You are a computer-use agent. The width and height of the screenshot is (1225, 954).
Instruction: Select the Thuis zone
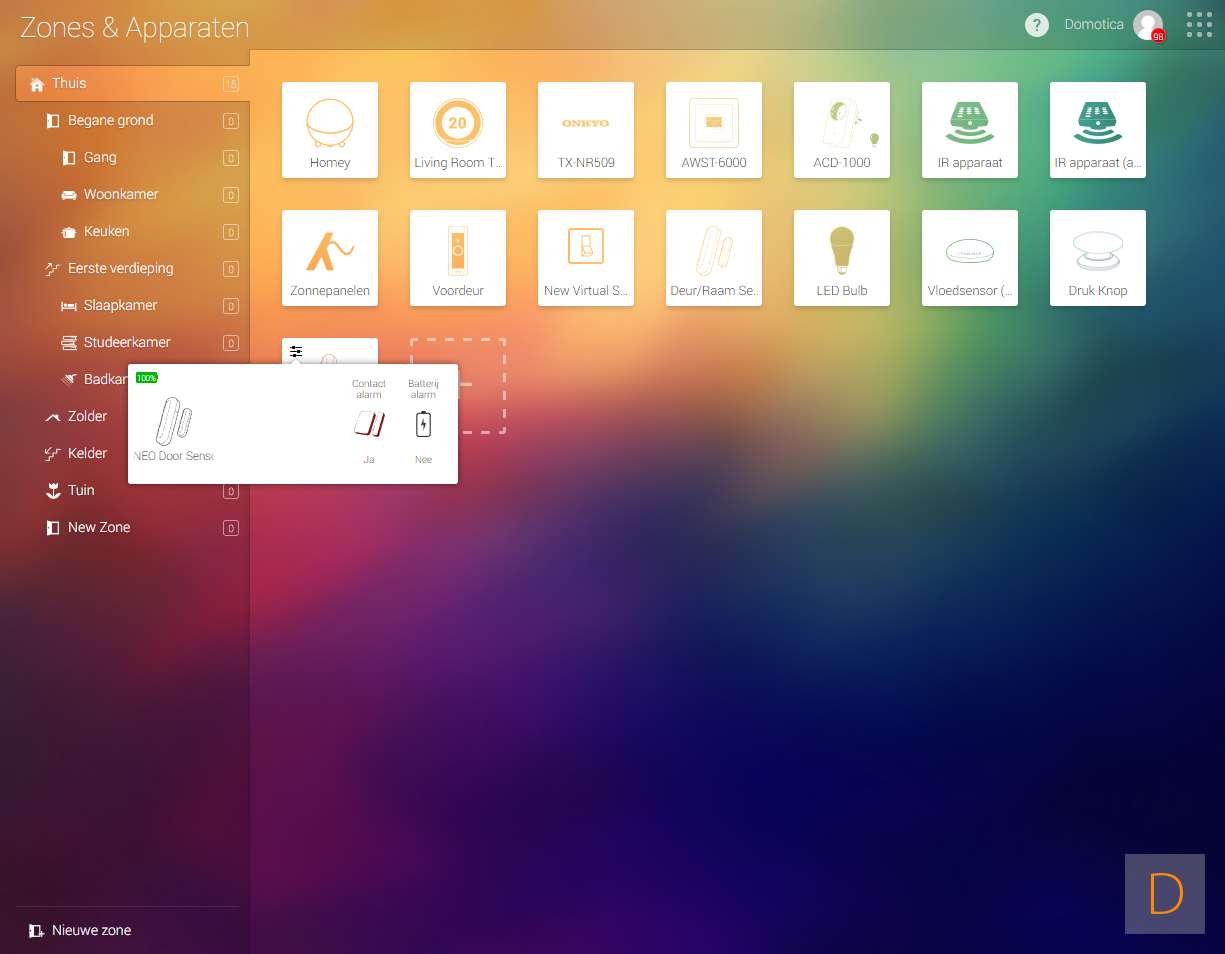pos(131,83)
